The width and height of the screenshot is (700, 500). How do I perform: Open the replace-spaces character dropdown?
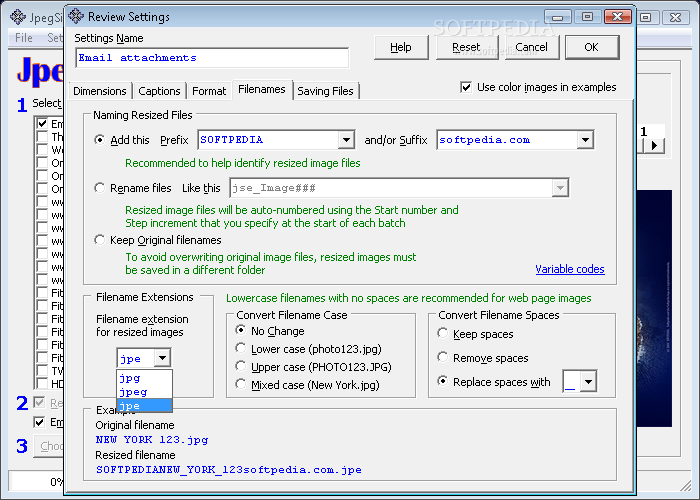click(588, 382)
